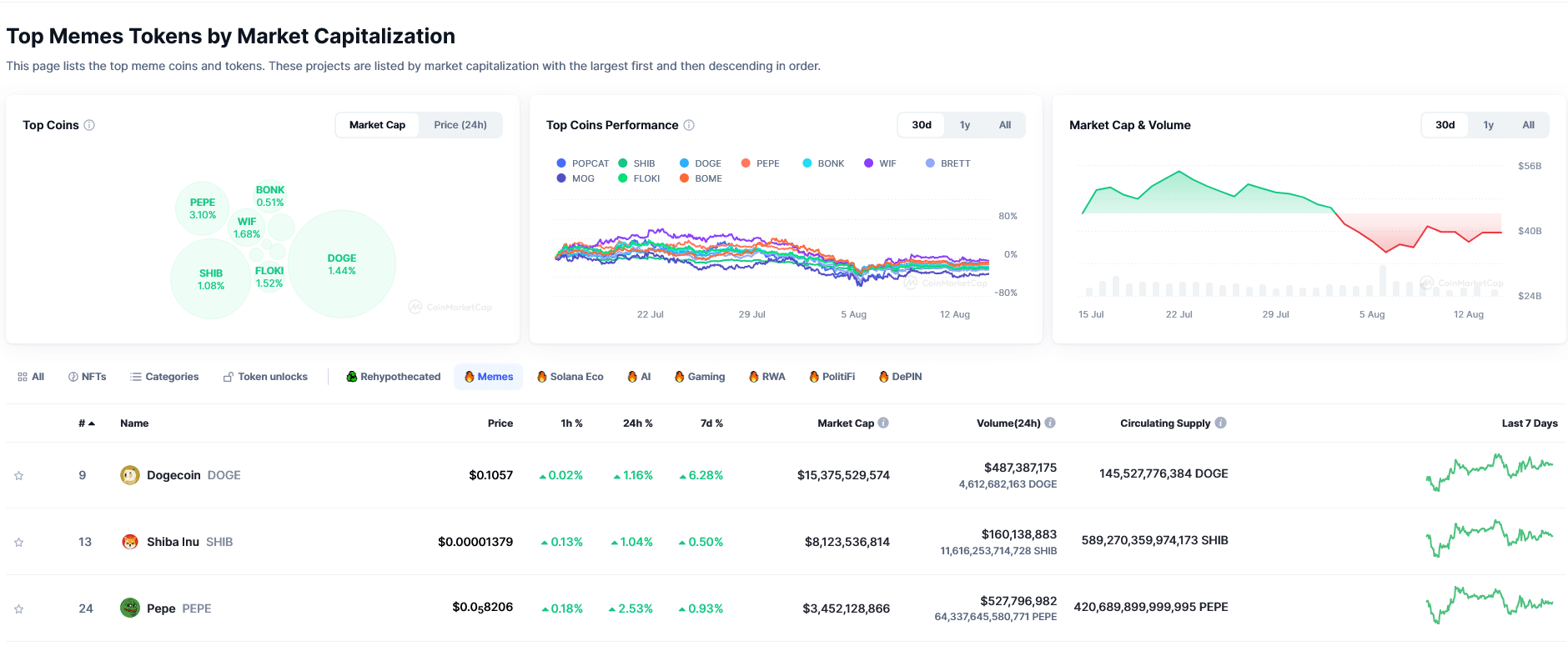The width and height of the screenshot is (1568, 646).
Task: Set Top Coins Performance range to 1y
Action: (x=965, y=125)
